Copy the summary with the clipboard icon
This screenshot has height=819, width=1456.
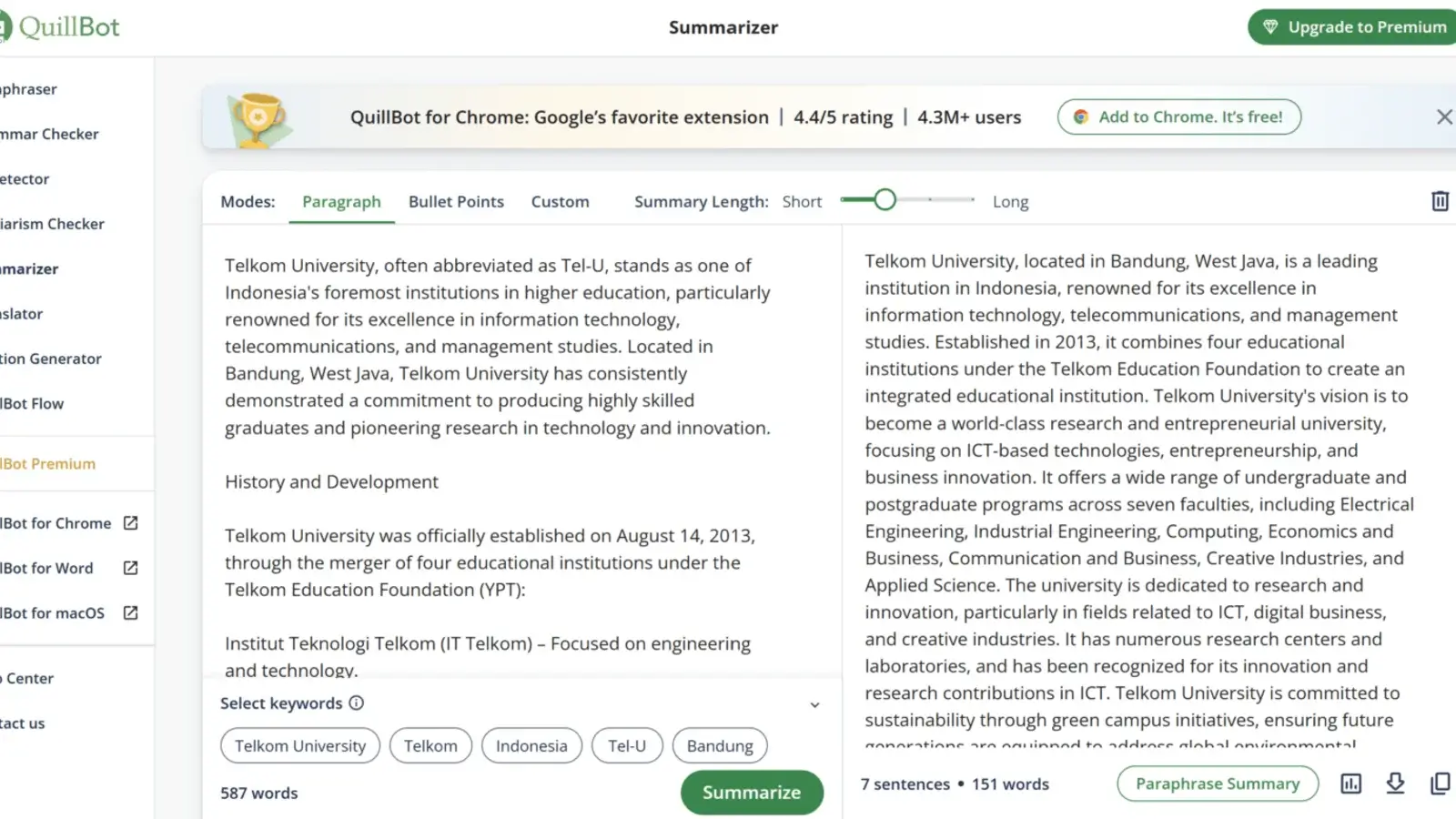tap(1440, 784)
